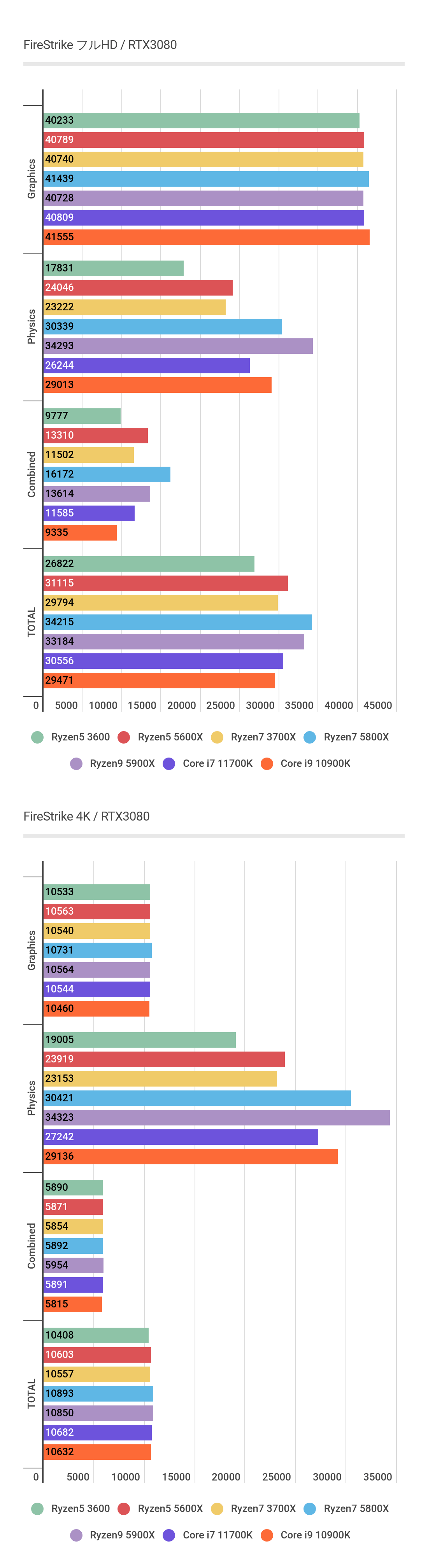Viewport: 428px width, 1568px height.
Task: Click Core i7 11700K legend dot in フルHD chart
Action: coord(169,763)
